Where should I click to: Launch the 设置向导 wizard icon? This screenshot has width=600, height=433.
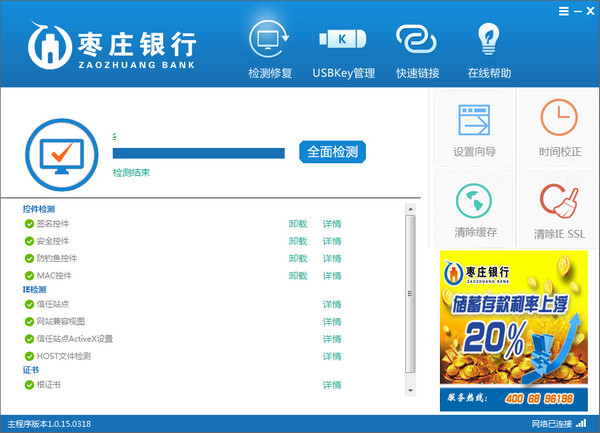[x=474, y=120]
